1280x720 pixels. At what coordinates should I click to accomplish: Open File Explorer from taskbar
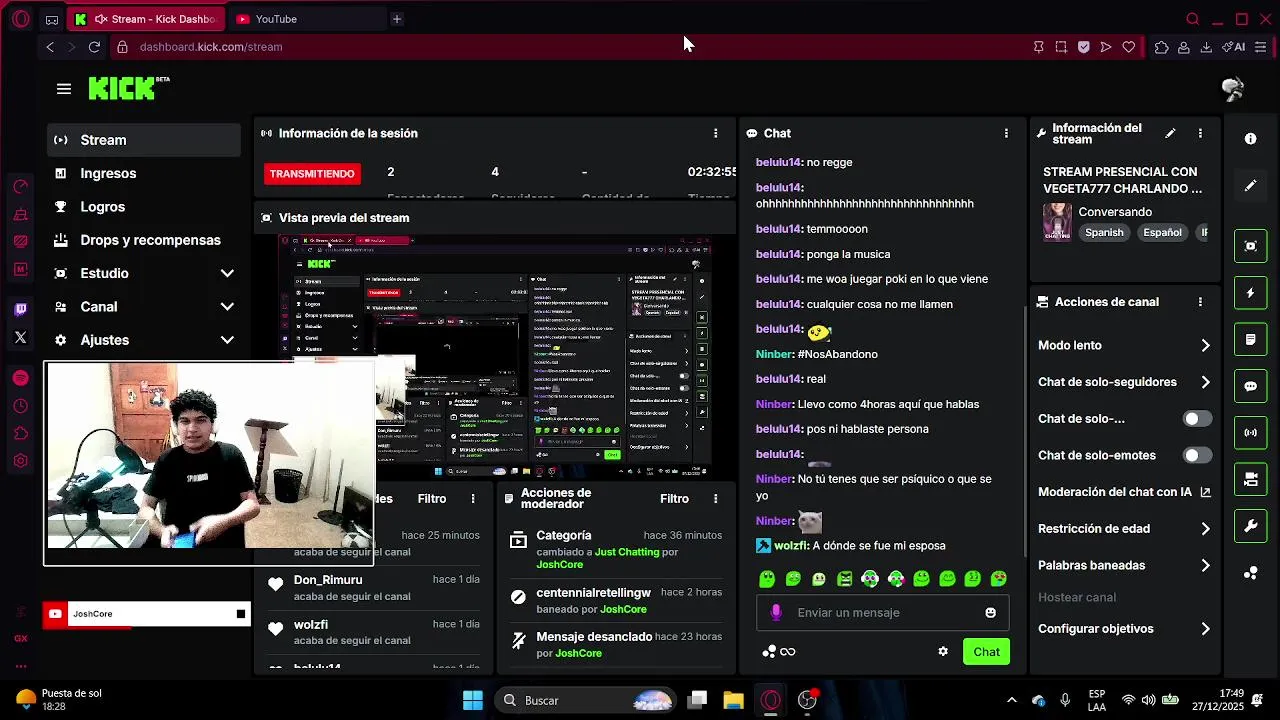pyautogui.click(x=733, y=700)
